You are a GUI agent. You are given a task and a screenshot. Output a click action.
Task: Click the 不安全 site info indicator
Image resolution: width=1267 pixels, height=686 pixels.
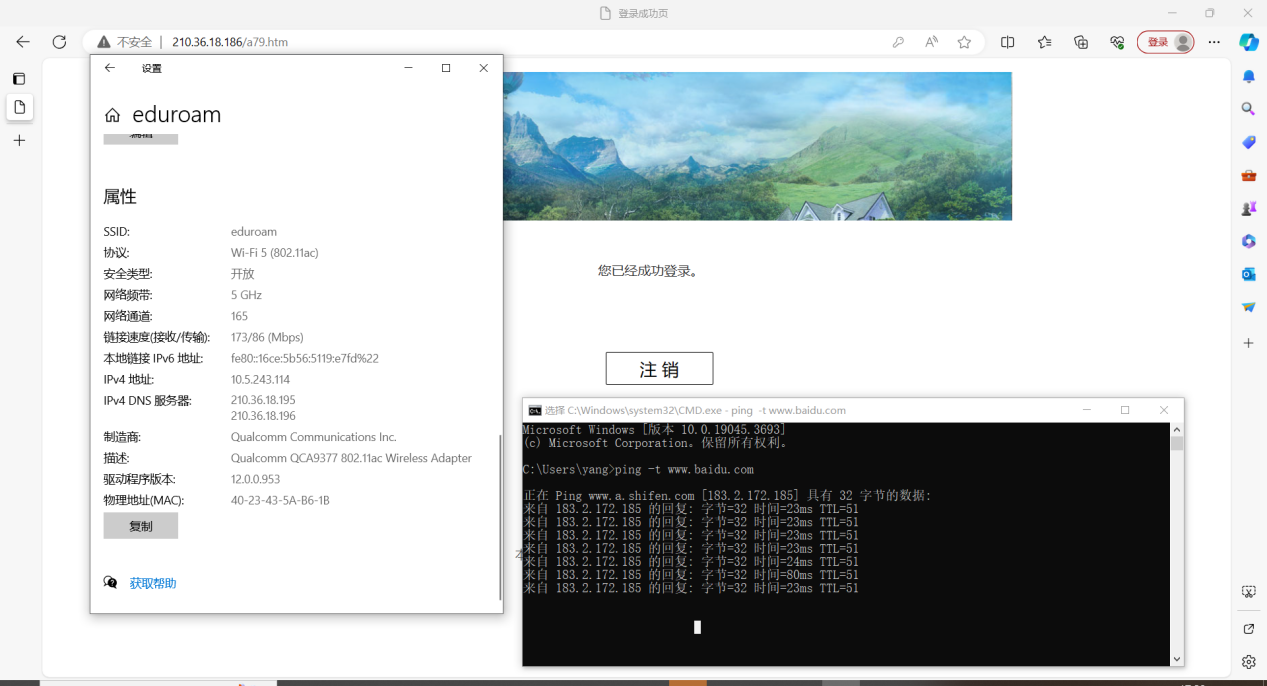pyautogui.click(x=125, y=42)
